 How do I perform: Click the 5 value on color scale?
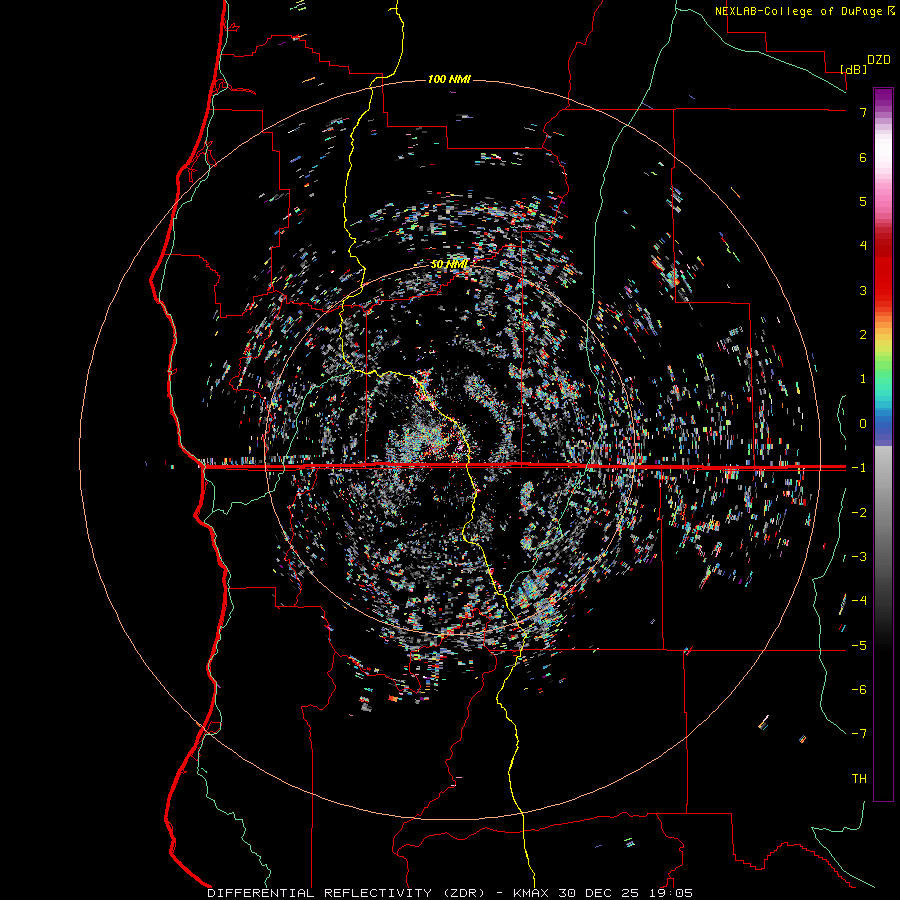[863, 201]
